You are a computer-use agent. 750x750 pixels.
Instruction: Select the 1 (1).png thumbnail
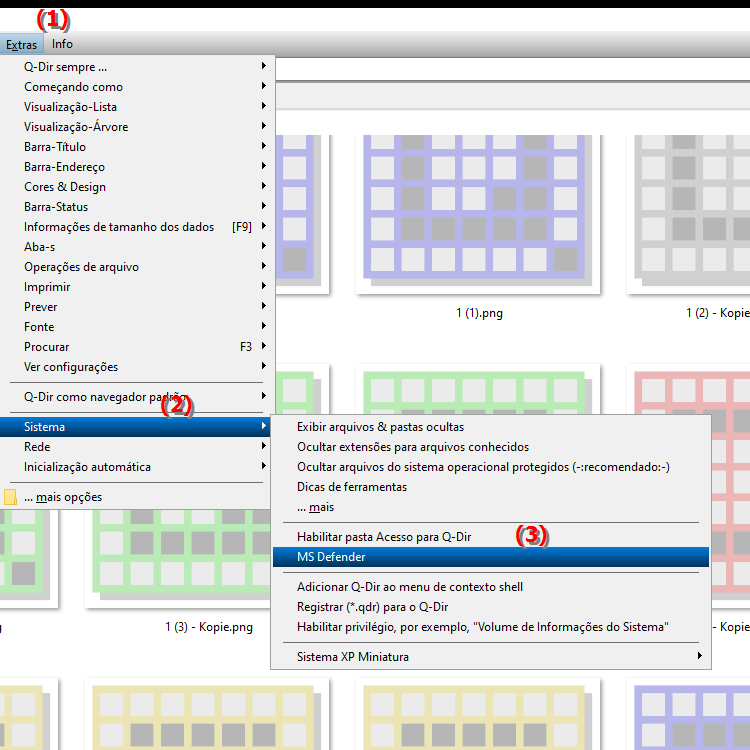coord(477,213)
